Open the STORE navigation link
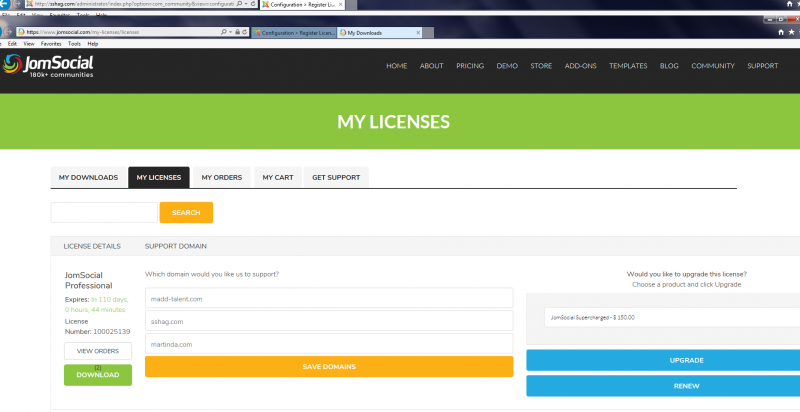The image size is (800, 412). point(541,66)
